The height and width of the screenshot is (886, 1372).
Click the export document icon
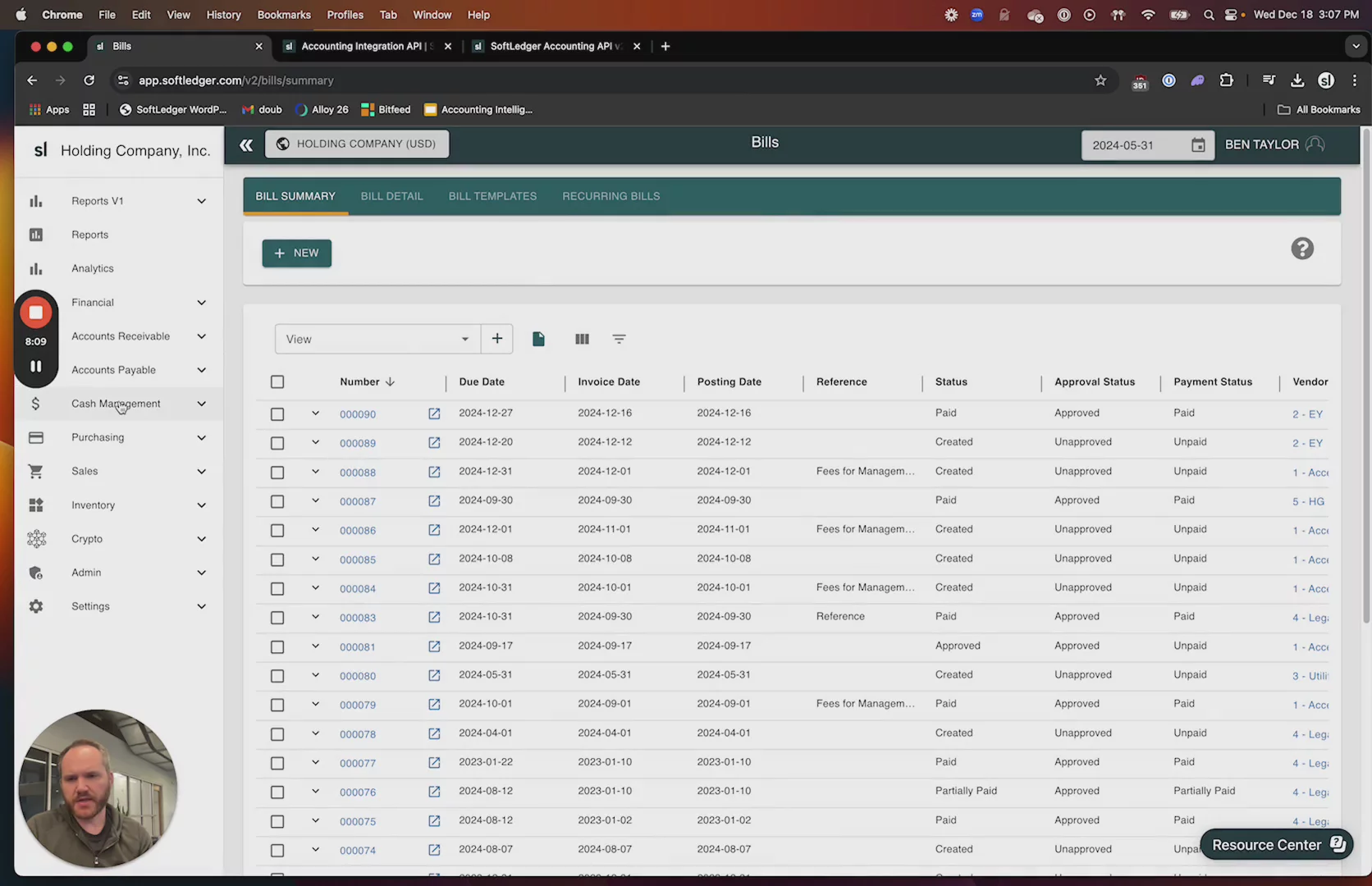pyautogui.click(x=538, y=339)
